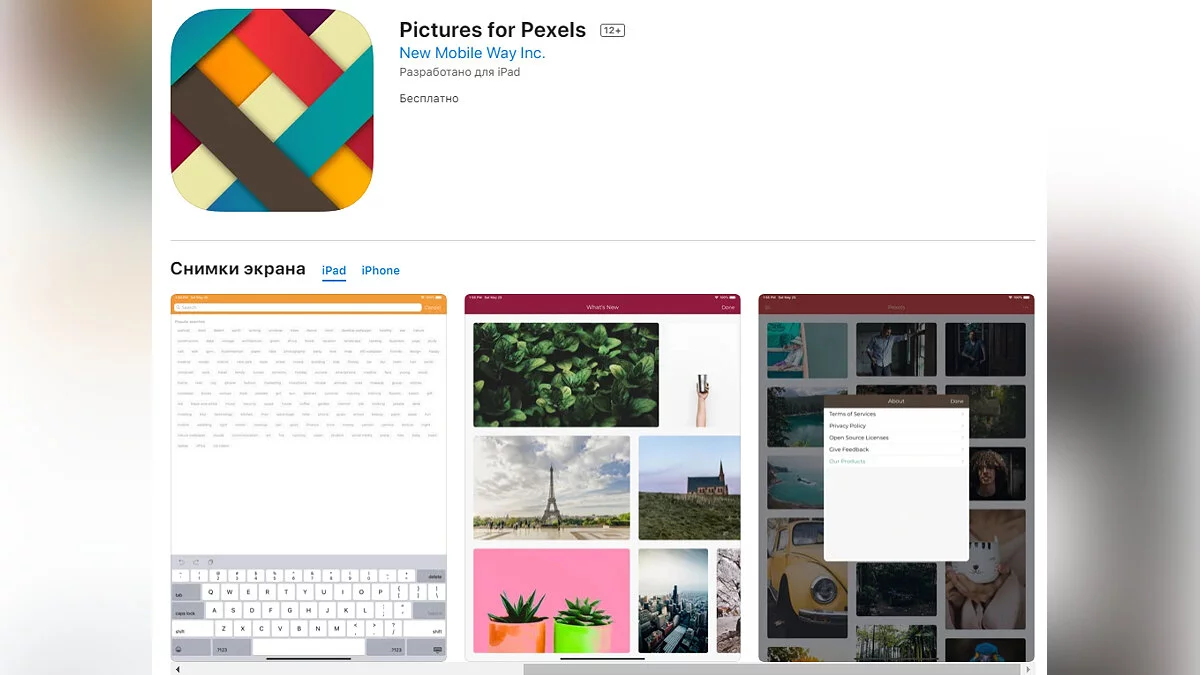The width and height of the screenshot is (1200, 675).
Task: Click the 12+ age rating badge
Action: pyautogui.click(x=612, y=30)
